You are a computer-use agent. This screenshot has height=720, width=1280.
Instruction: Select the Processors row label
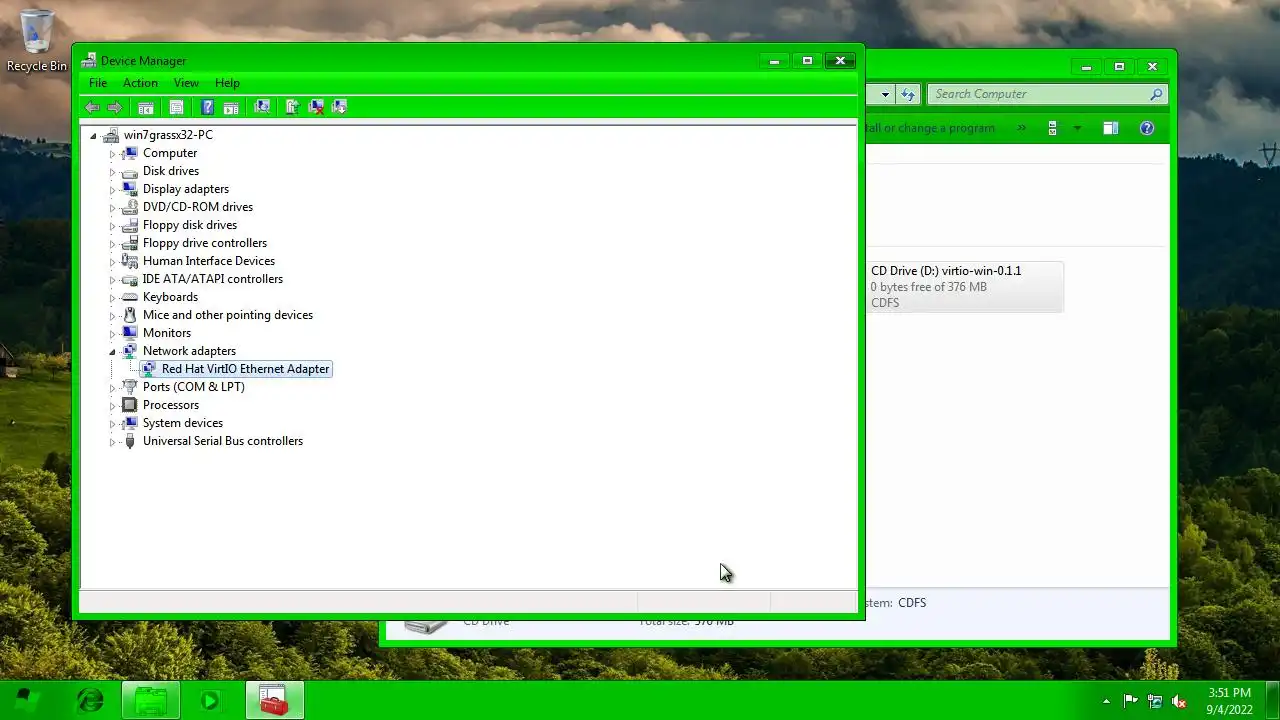click(171, 405)
